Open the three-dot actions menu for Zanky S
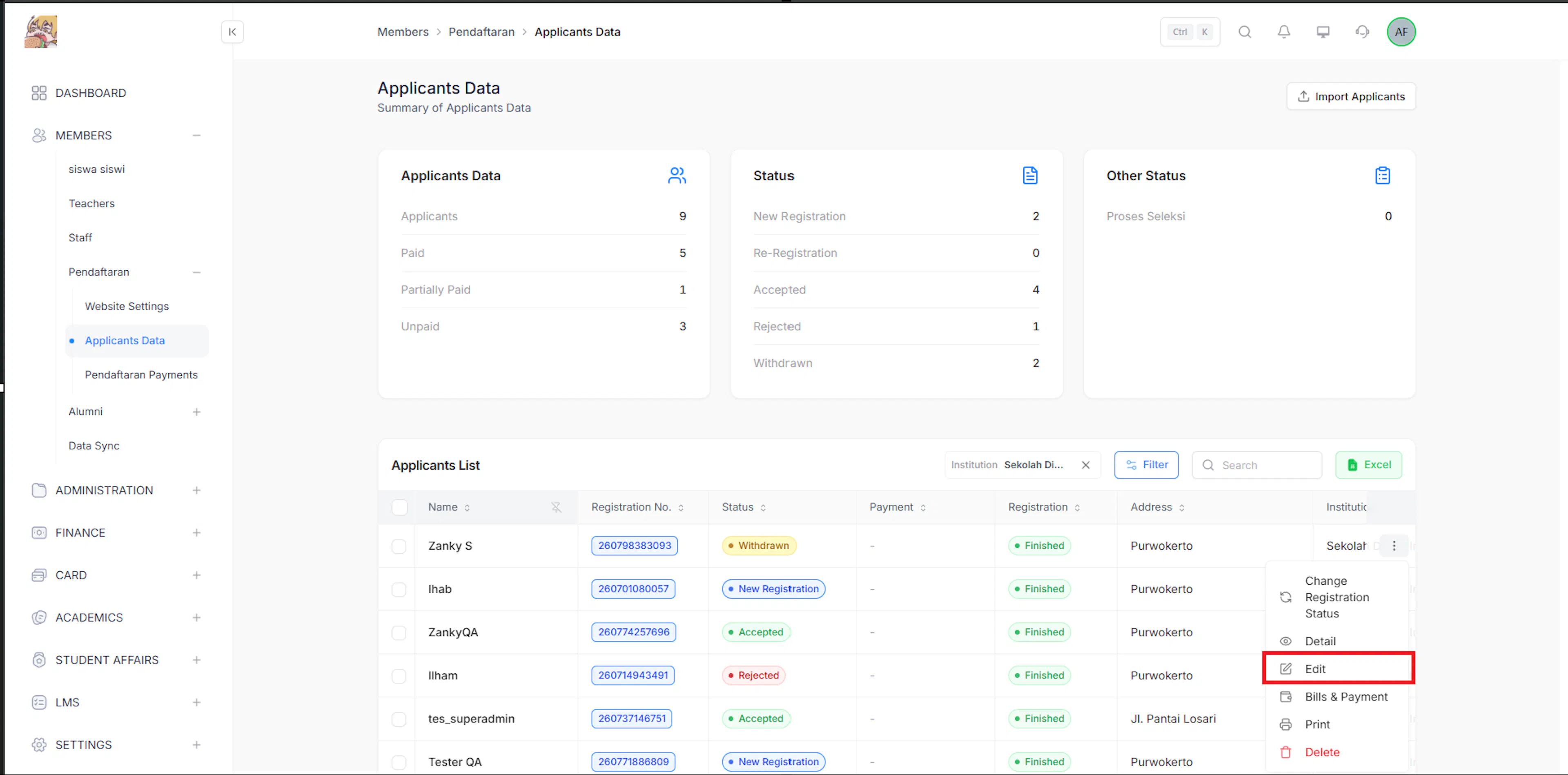Screen dimensions: 1568x775 point(1394,546)
